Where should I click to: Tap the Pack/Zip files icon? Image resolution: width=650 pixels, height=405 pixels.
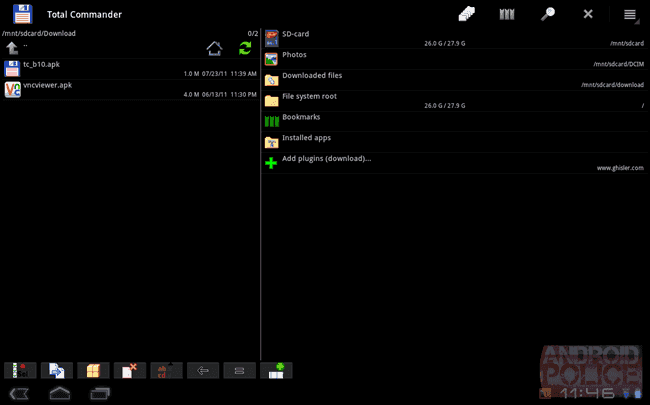click(93, 370)
